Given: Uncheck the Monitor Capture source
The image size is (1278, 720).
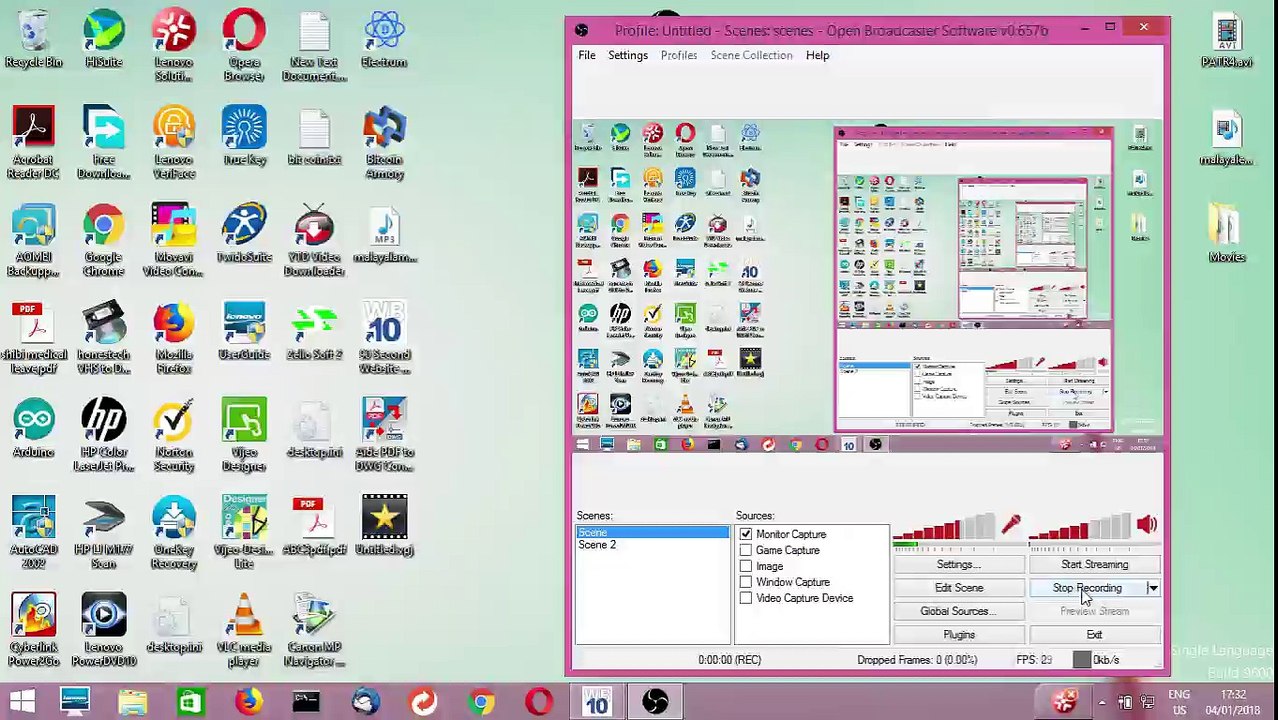Looking at the screenshot, I should tap(746, 535).
